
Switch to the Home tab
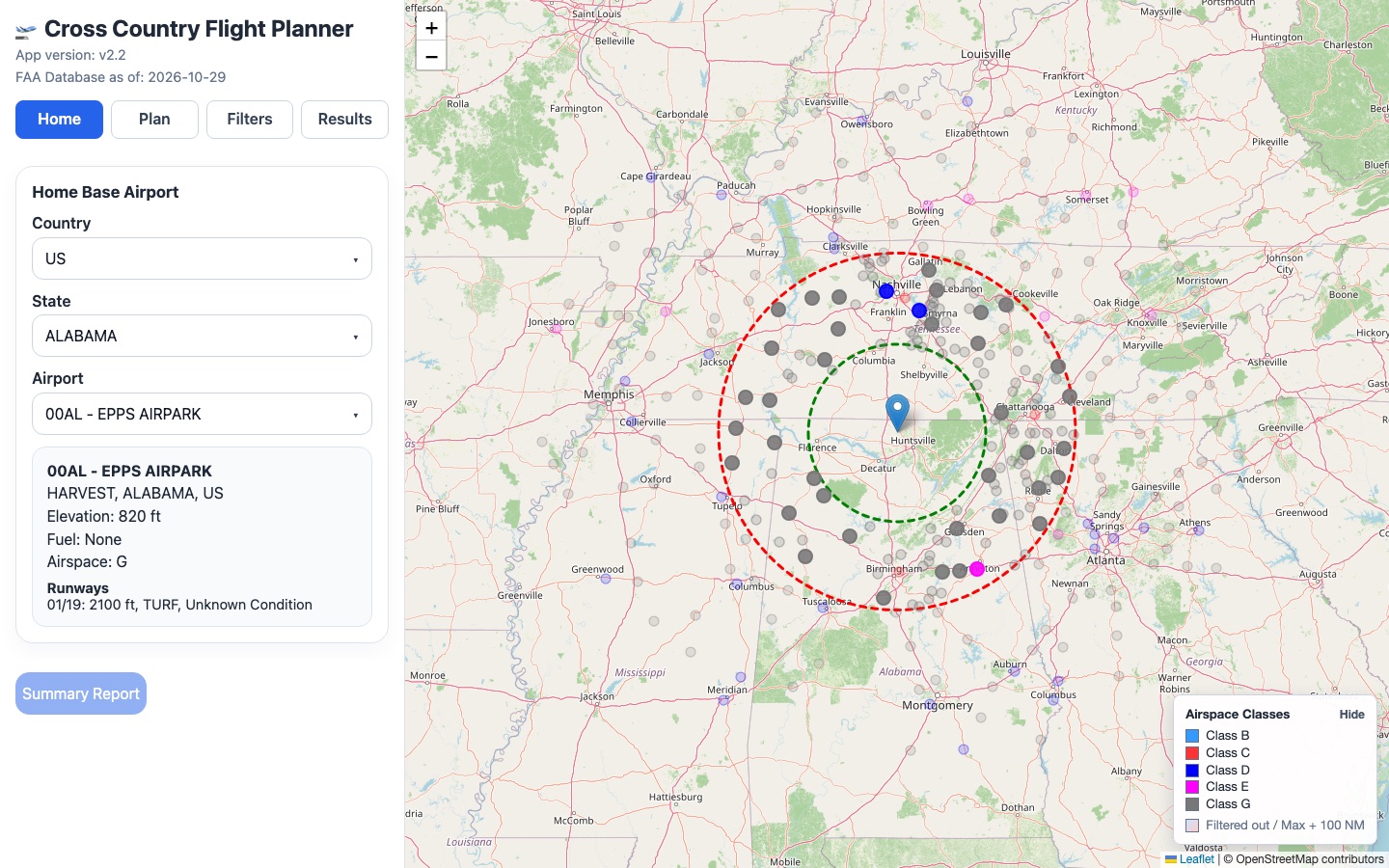59,120
